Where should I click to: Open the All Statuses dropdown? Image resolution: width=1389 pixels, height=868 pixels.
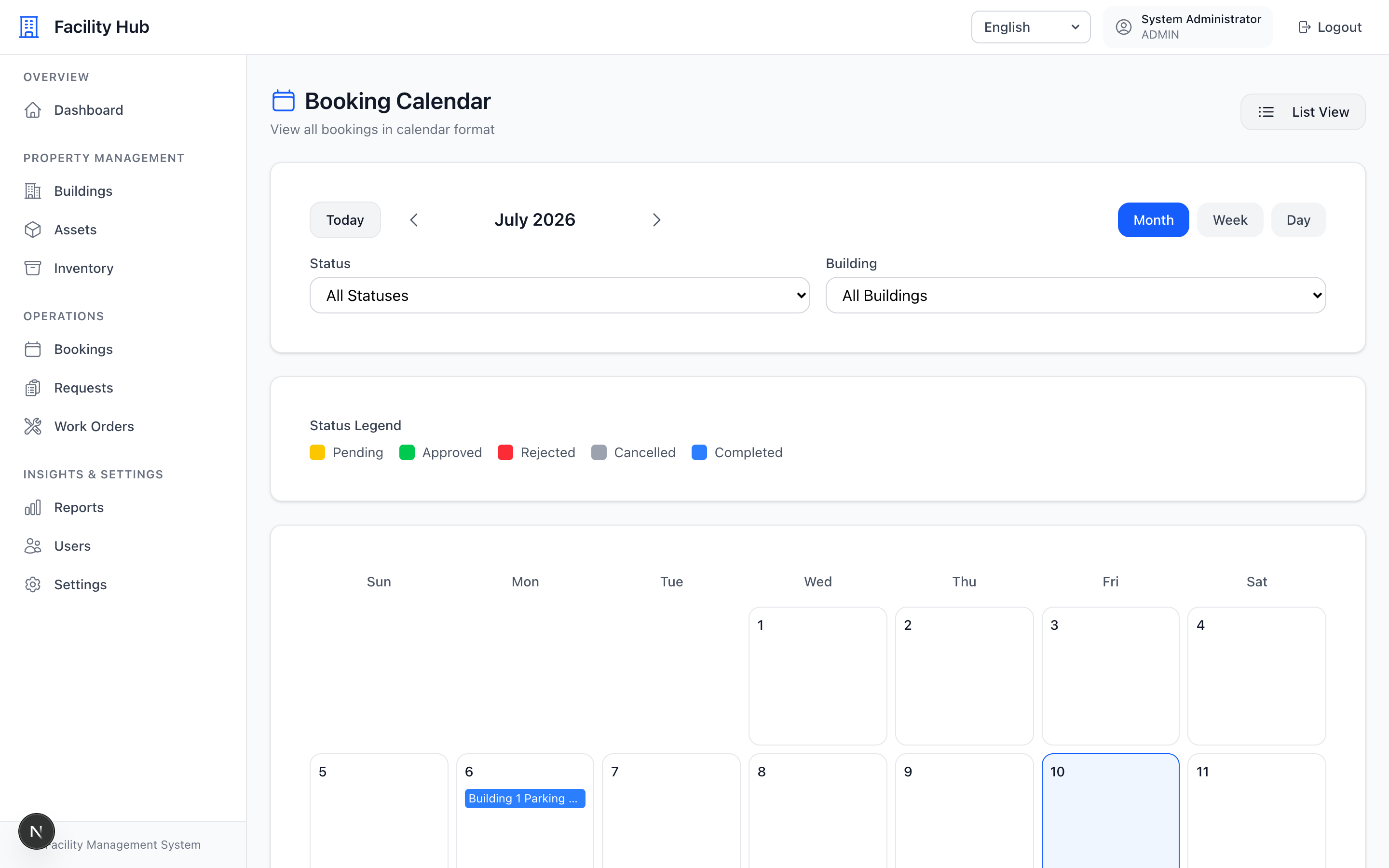[559, 295]
